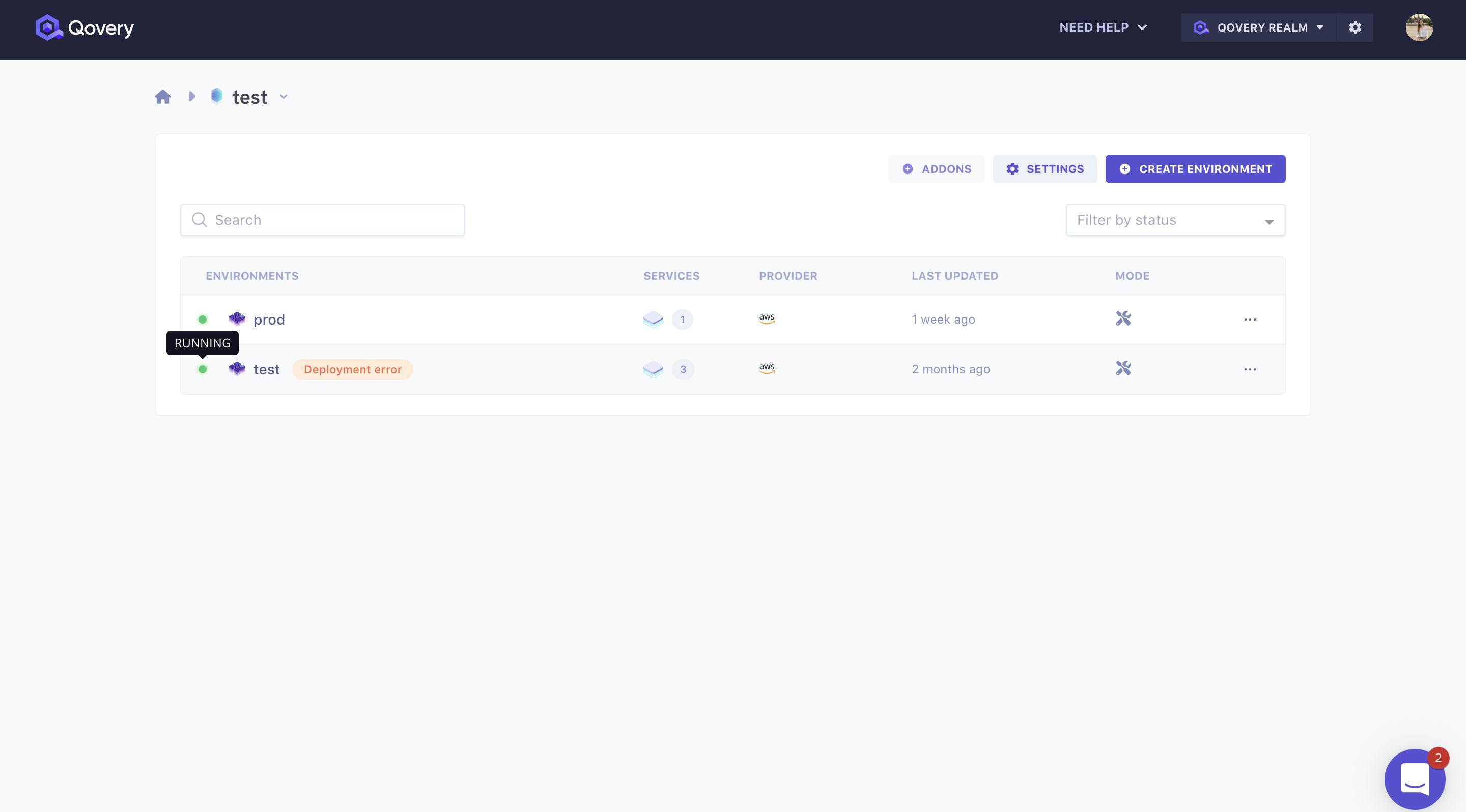Viewport: 1466px width, 812px height.
Task: Open project Settings button
Action: pyautogui.click(x=1045, y=169)
